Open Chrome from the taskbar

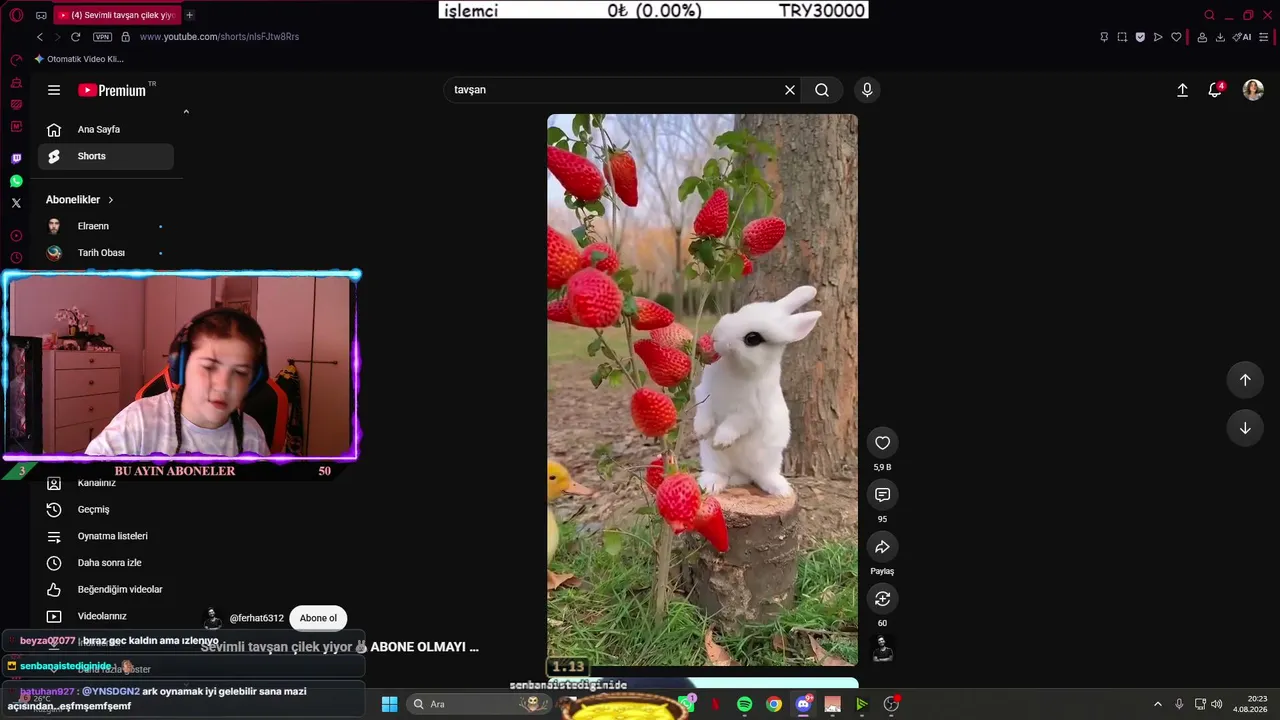click(774, 704)
